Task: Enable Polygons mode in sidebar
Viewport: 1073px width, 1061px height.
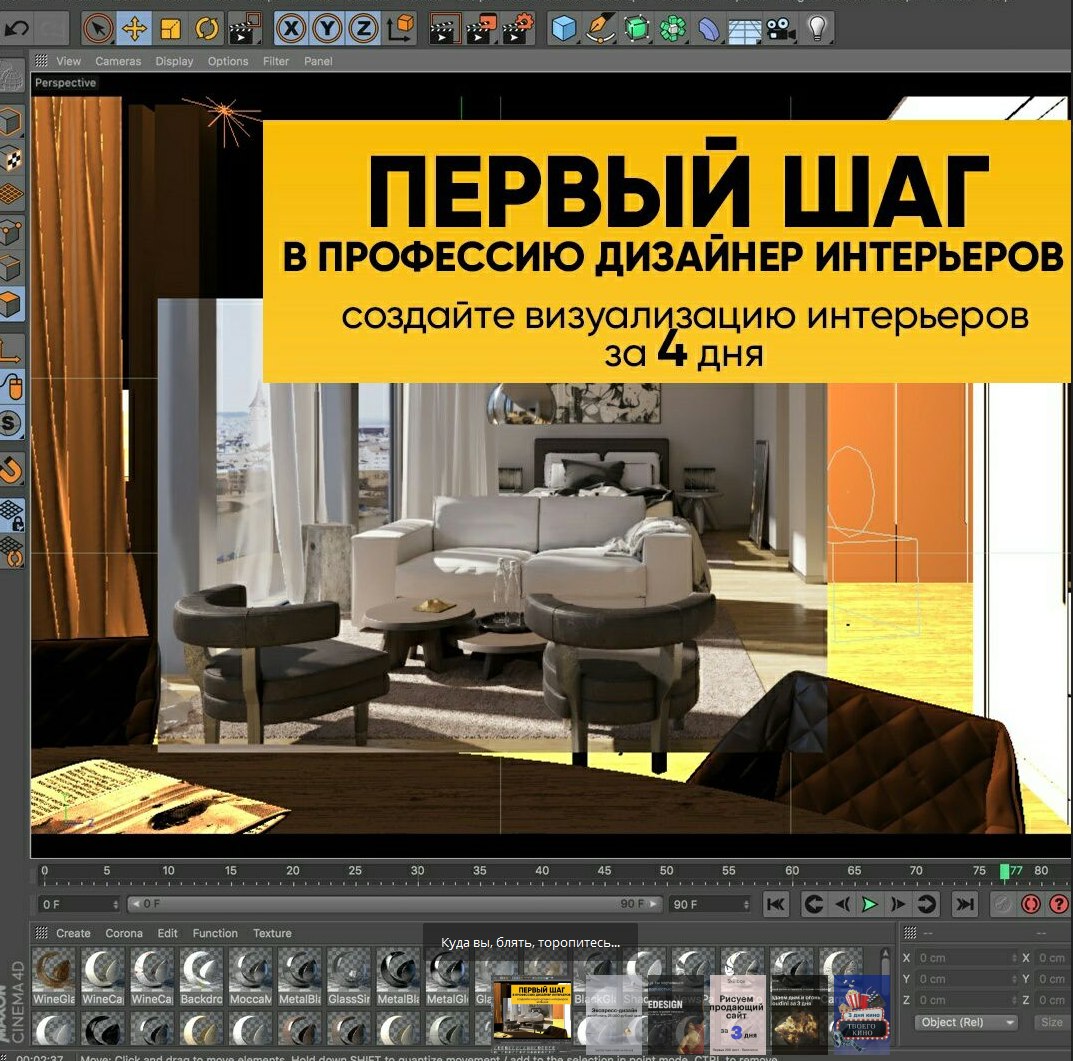Action: [x=12, y=304]
